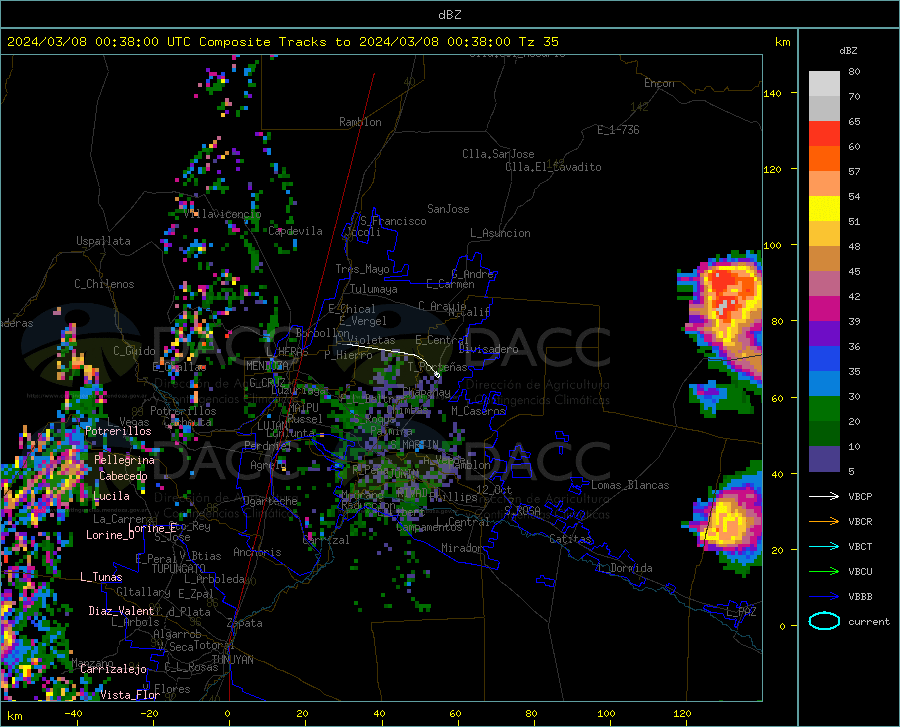Click the Zapata place label
The width and height of the screenshot is (900, 727).
pyautogui.click(x=245, y=623)
